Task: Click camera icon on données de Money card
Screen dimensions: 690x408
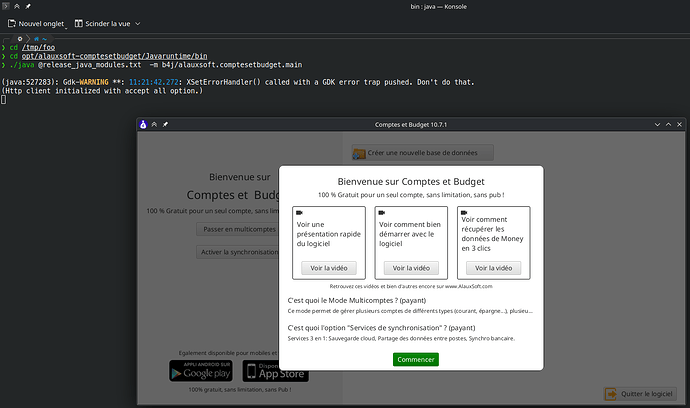Action: coord(464,213)
